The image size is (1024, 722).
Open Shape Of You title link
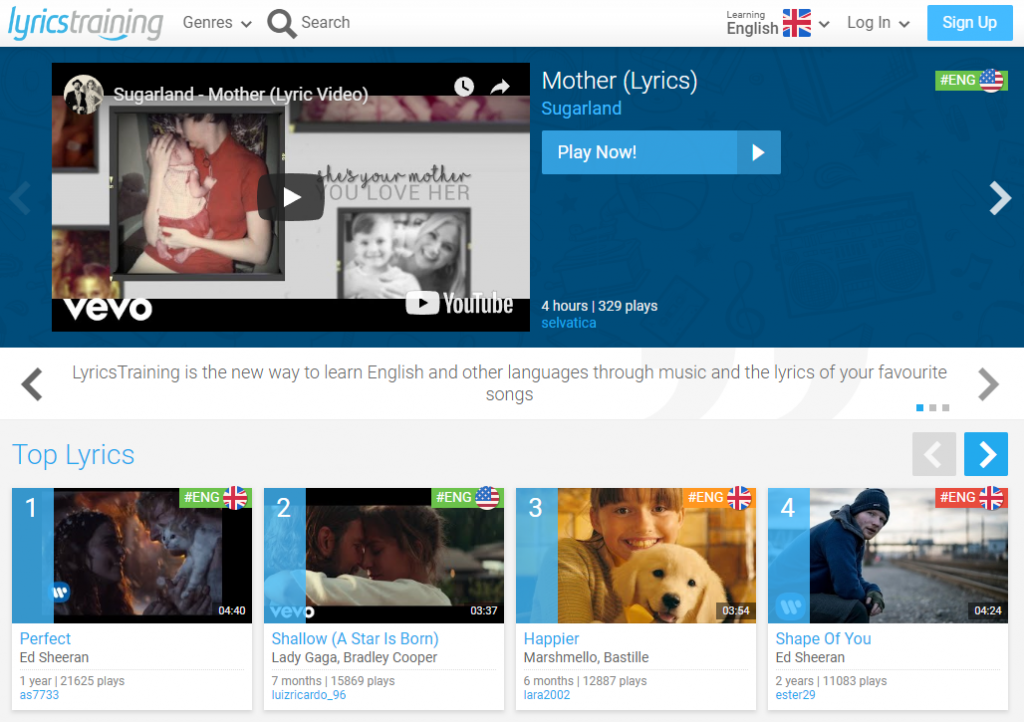823,638
